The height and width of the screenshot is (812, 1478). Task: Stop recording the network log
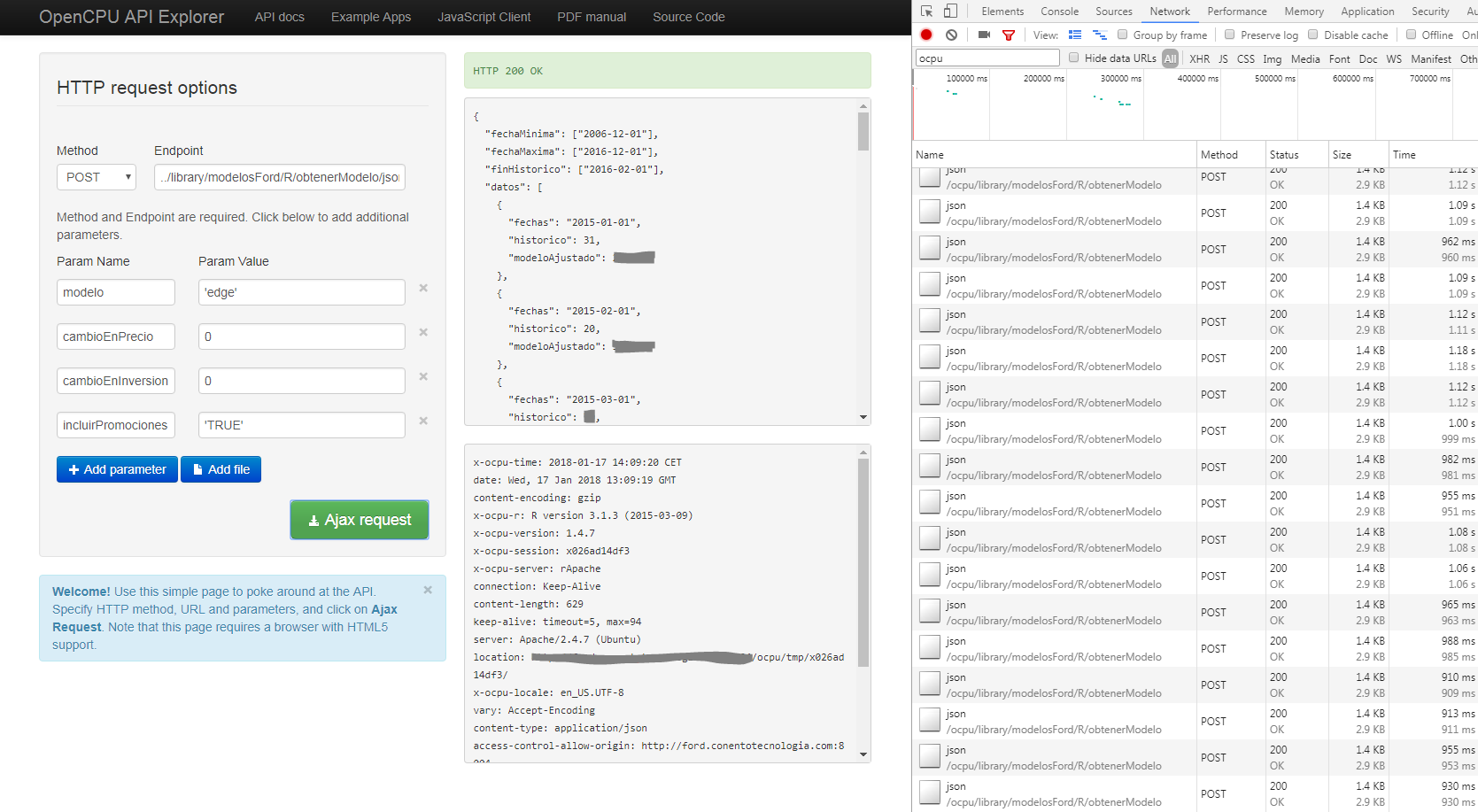(x=925, y=34)
